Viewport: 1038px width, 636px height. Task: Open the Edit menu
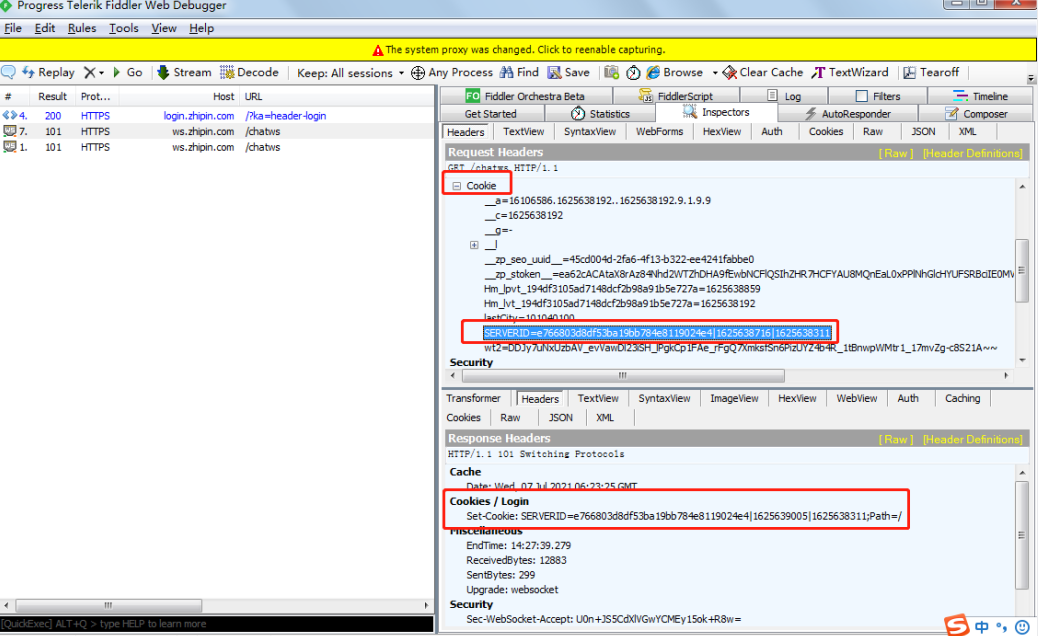click(44, 28)
